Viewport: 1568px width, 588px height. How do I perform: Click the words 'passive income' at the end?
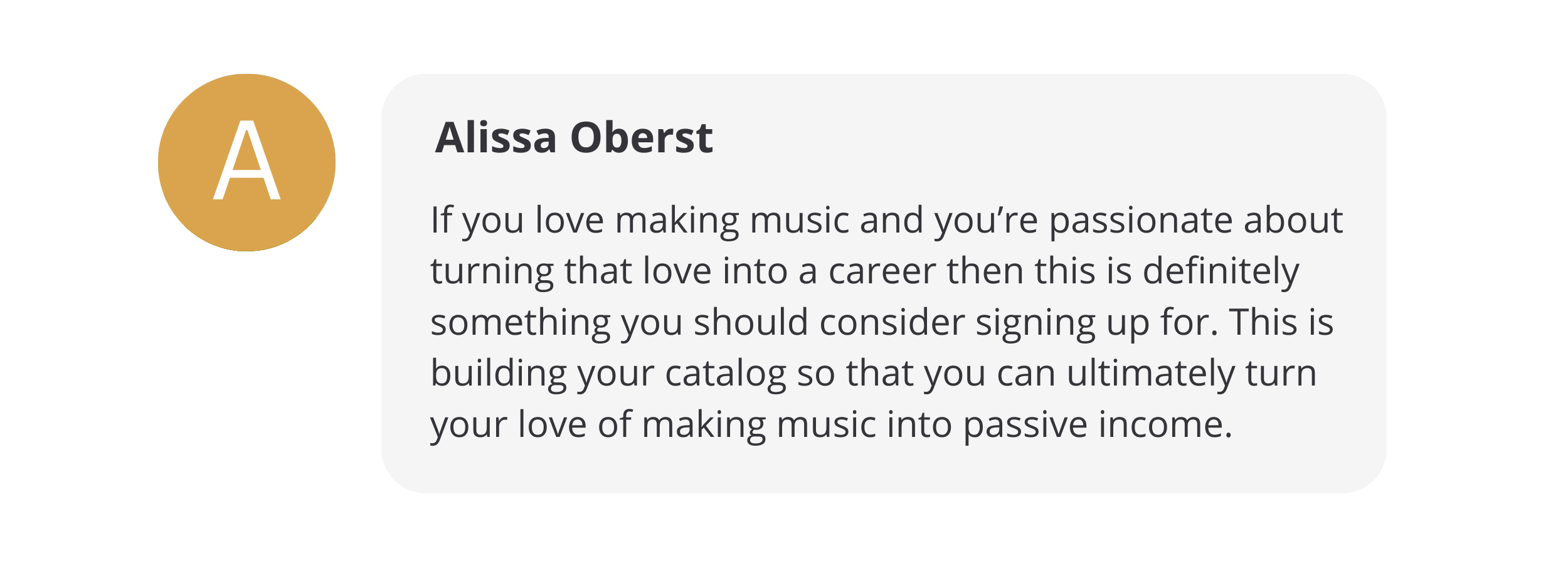[1093, 425]
